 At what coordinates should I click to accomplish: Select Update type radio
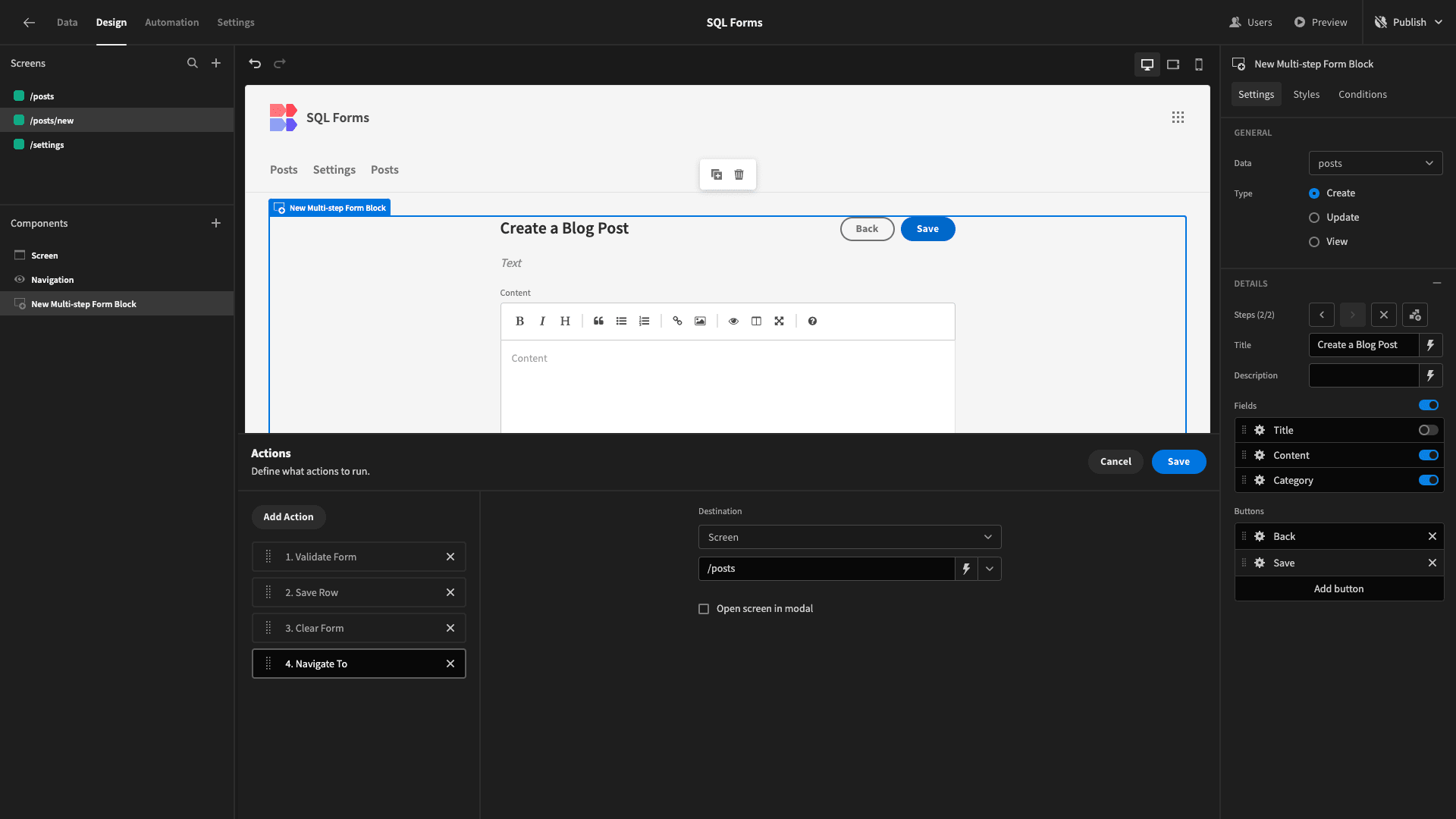click(x=1314, y=218)
